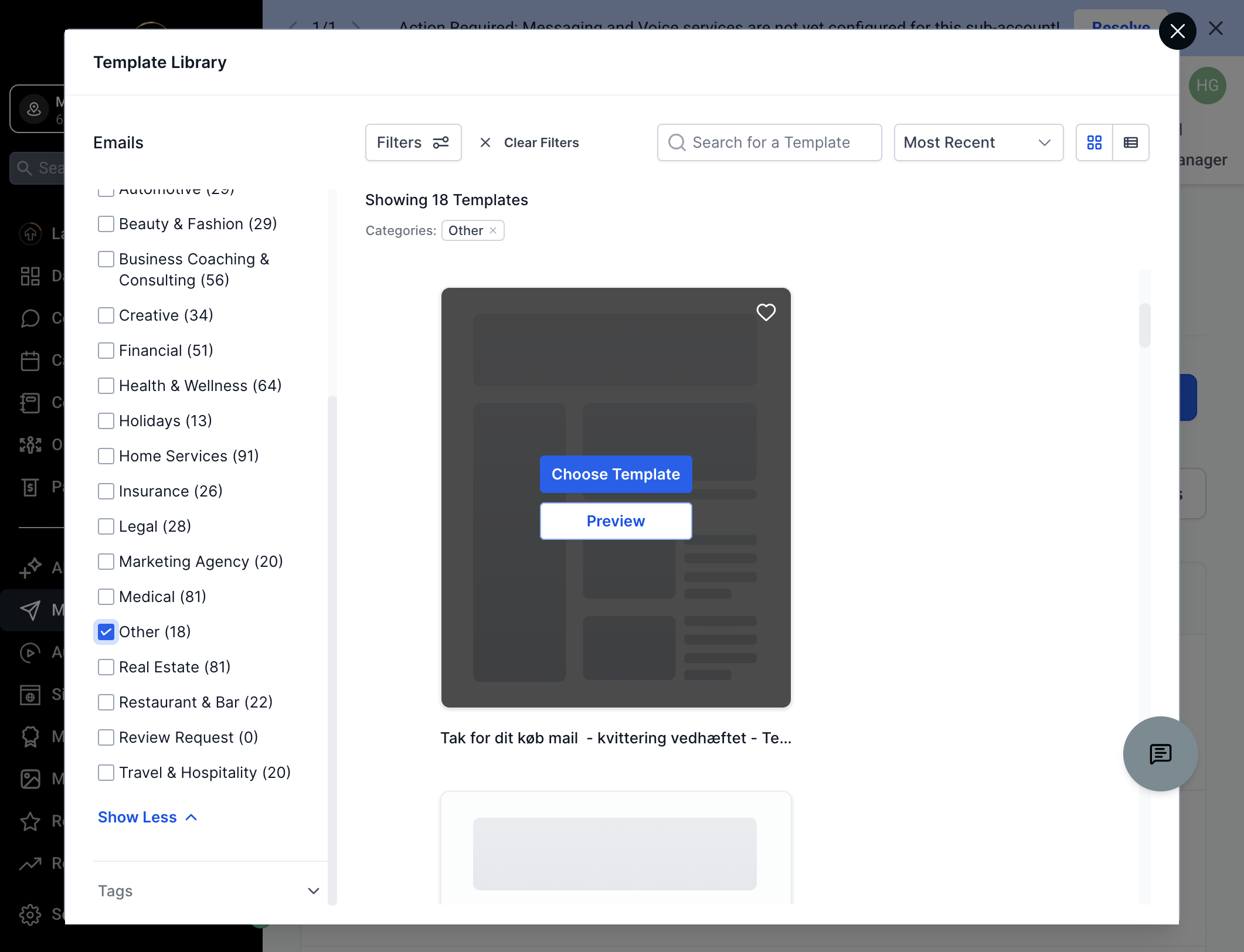
Task: Open Reputation star icon in sidebar
Action: coord(30,821)
